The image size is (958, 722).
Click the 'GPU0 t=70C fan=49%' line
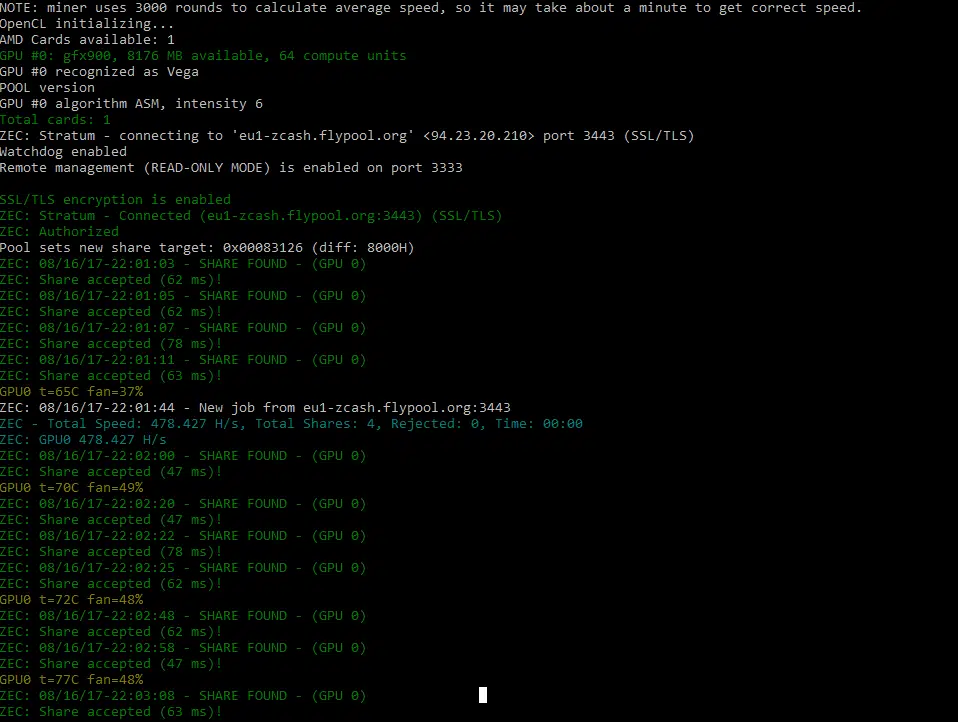click(x=71, y=487)
